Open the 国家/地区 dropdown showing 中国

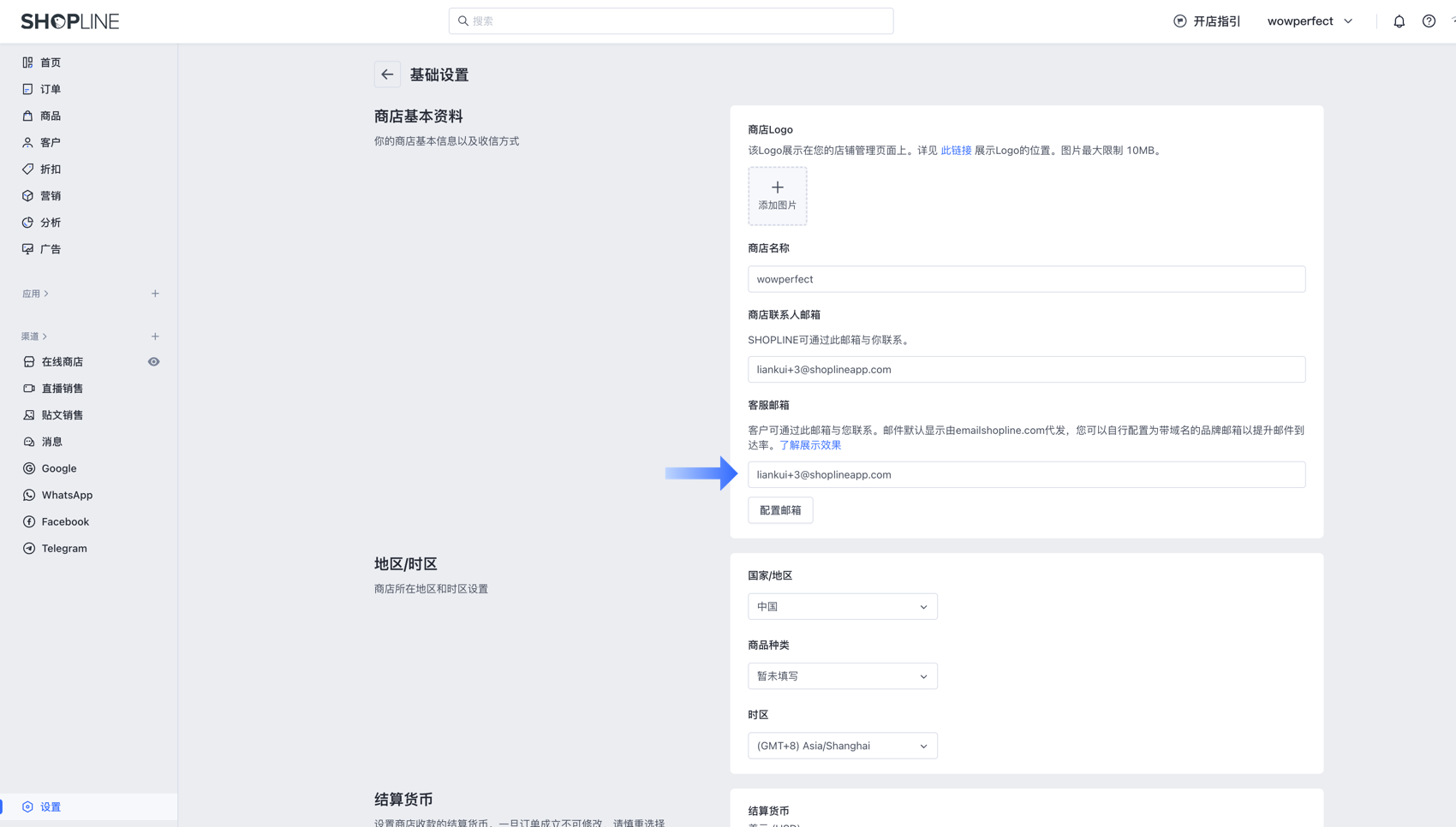(842, 606)
